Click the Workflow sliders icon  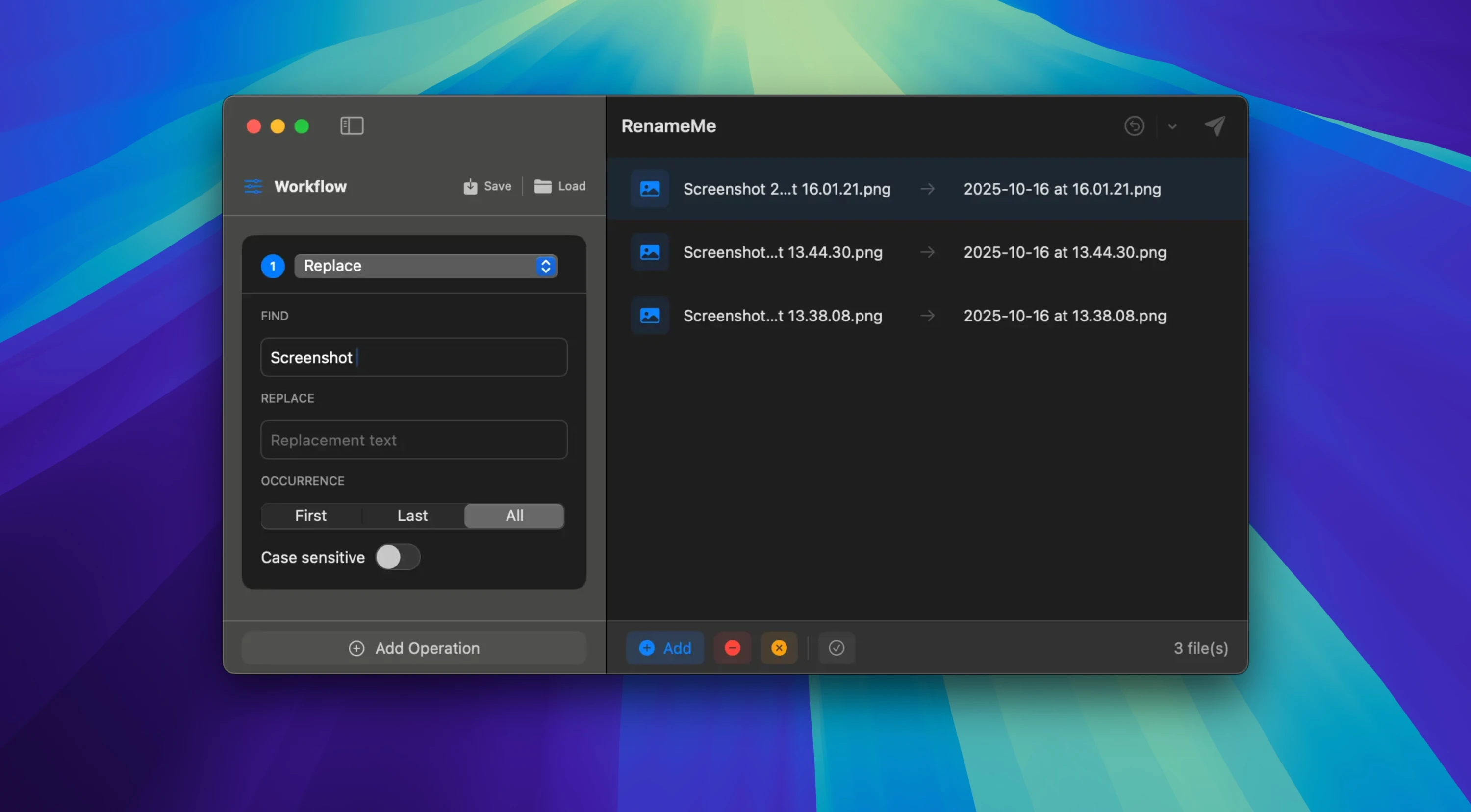[x=253, y=187]
